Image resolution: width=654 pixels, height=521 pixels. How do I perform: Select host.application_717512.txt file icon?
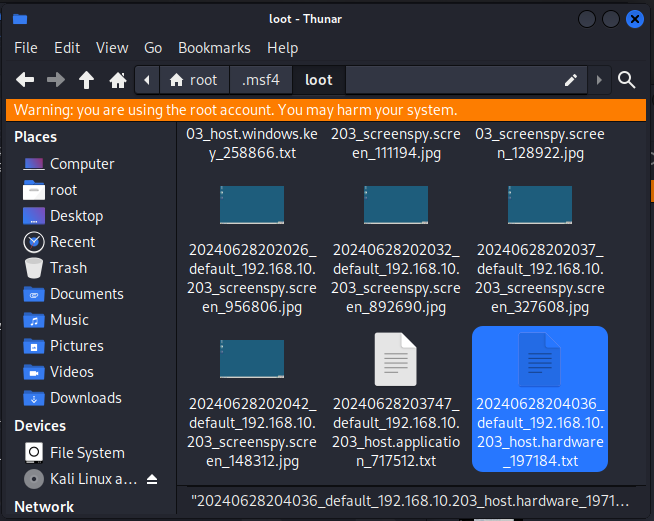coord(395,359)
